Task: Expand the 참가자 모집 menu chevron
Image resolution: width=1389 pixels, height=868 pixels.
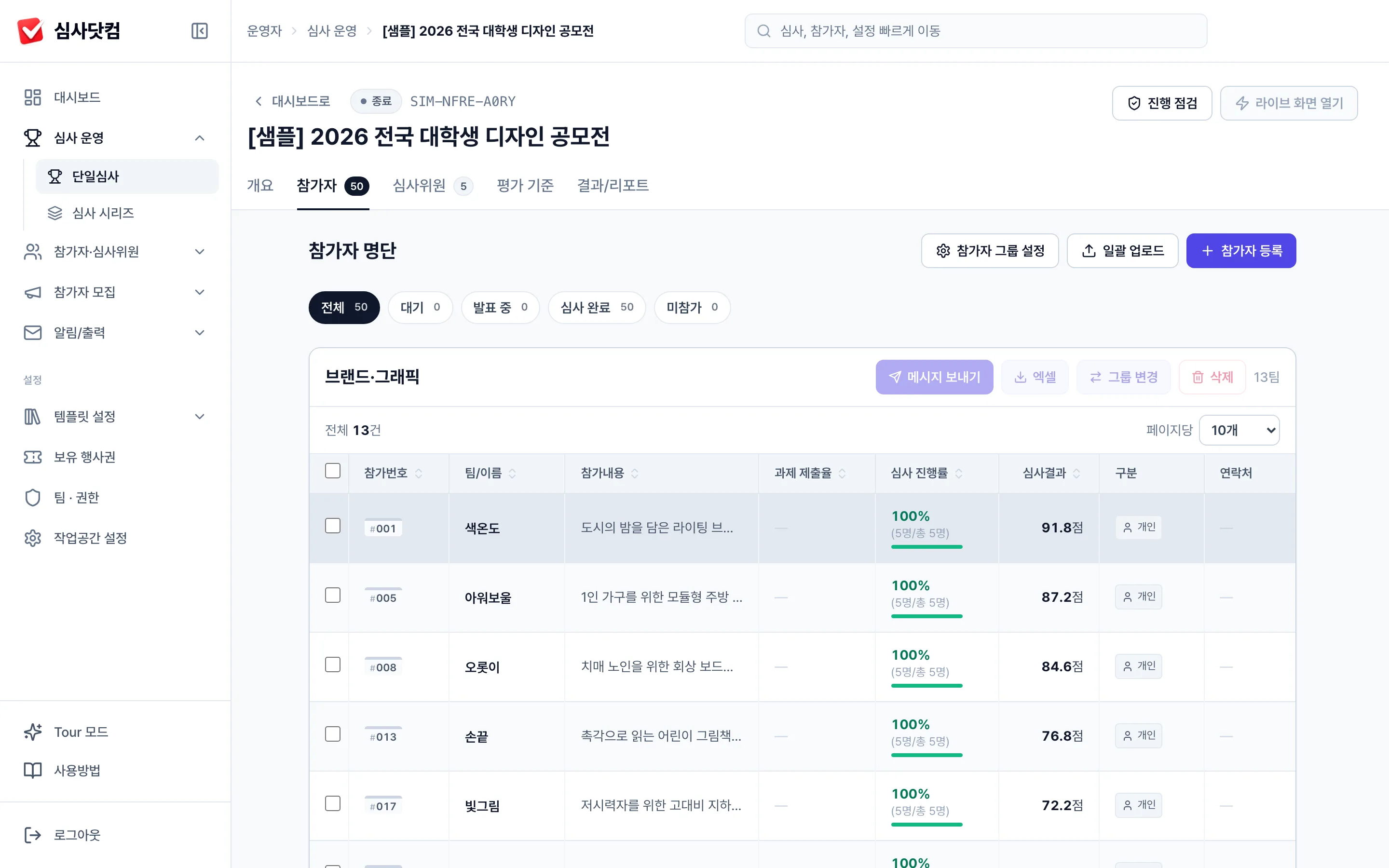Action: click(199, 292)
